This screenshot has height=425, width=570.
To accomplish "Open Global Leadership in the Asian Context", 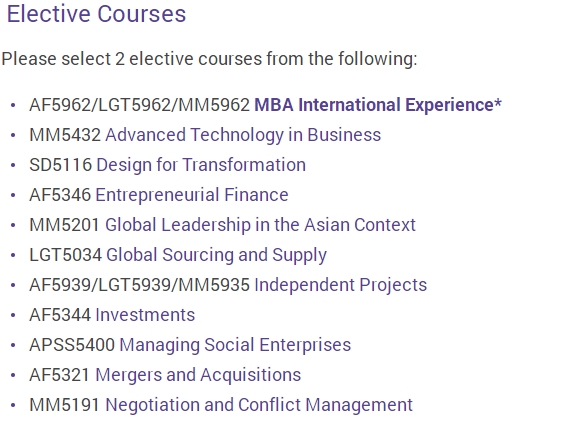I will 260,225.
